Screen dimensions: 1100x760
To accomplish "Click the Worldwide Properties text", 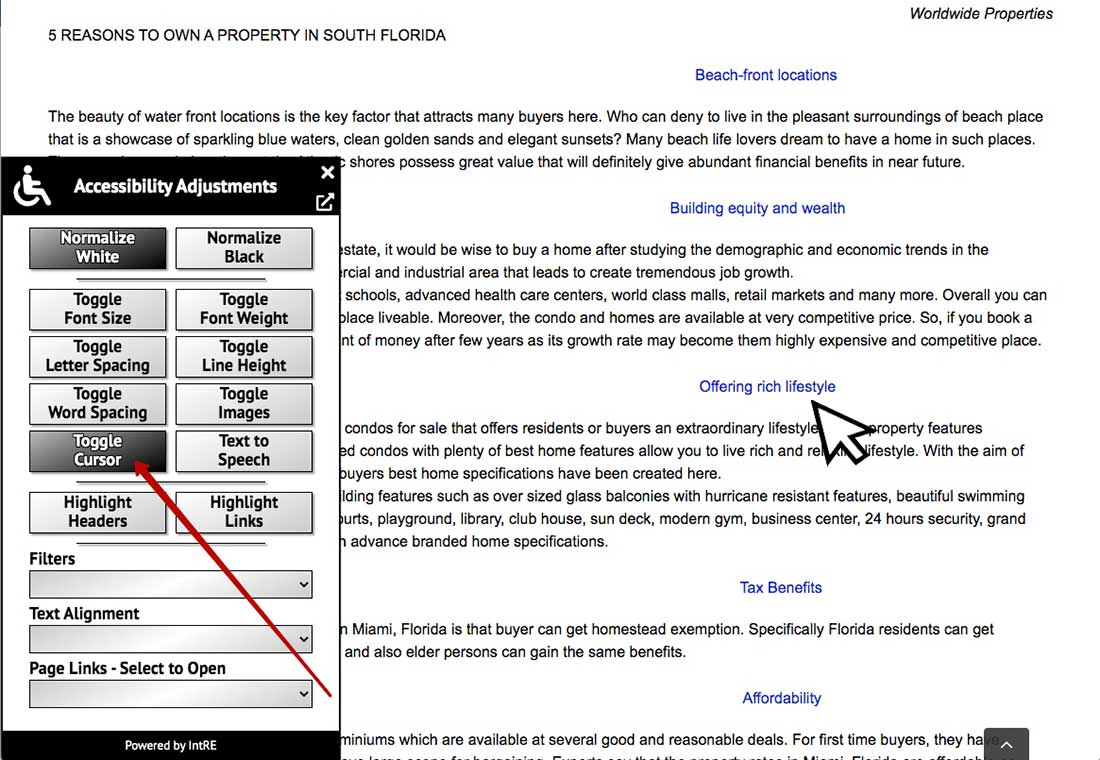I will [x=981, y=13].
